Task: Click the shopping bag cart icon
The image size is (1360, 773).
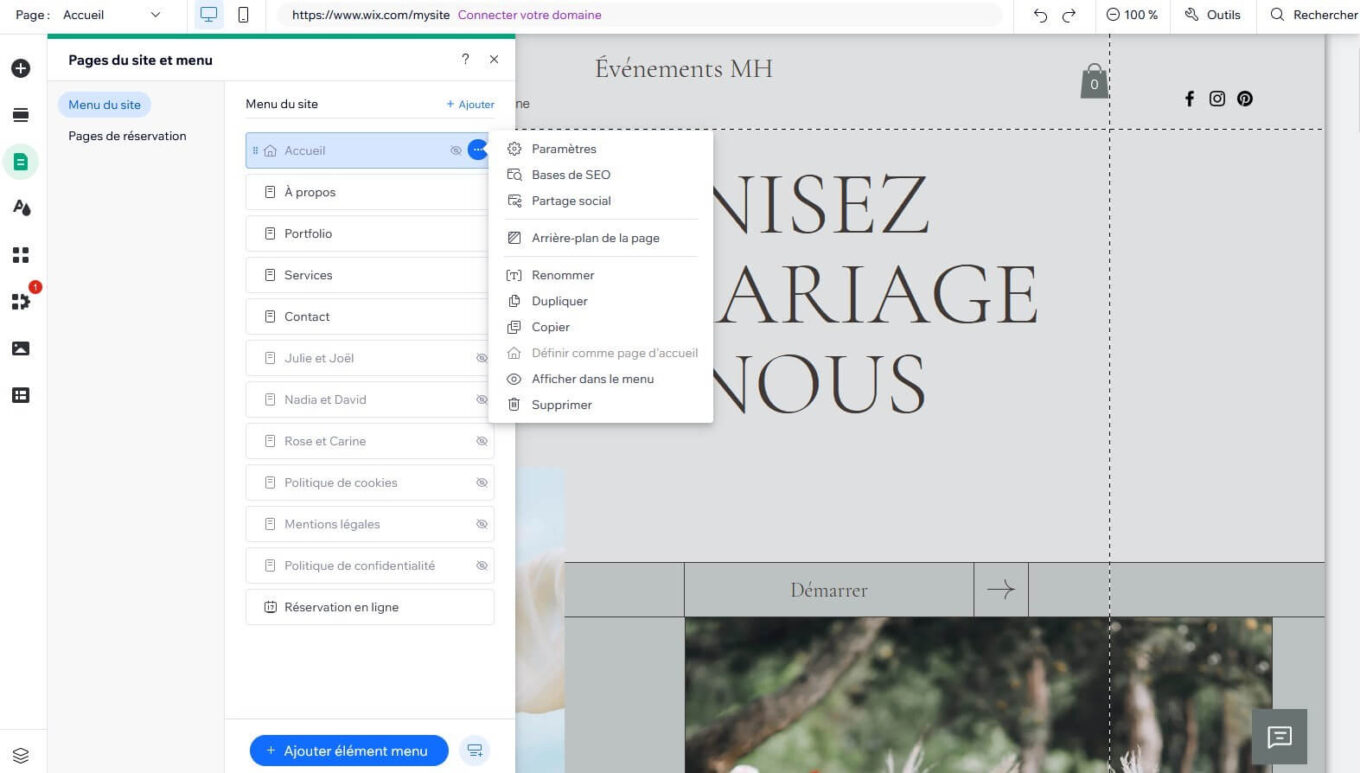Action: (1094, 81)
